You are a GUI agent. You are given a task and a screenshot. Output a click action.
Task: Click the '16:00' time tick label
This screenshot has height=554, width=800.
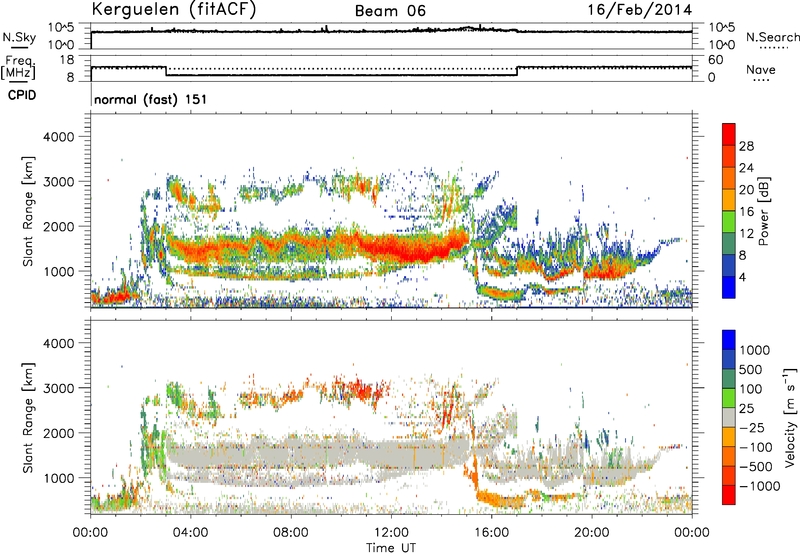[x=491, y=533]
